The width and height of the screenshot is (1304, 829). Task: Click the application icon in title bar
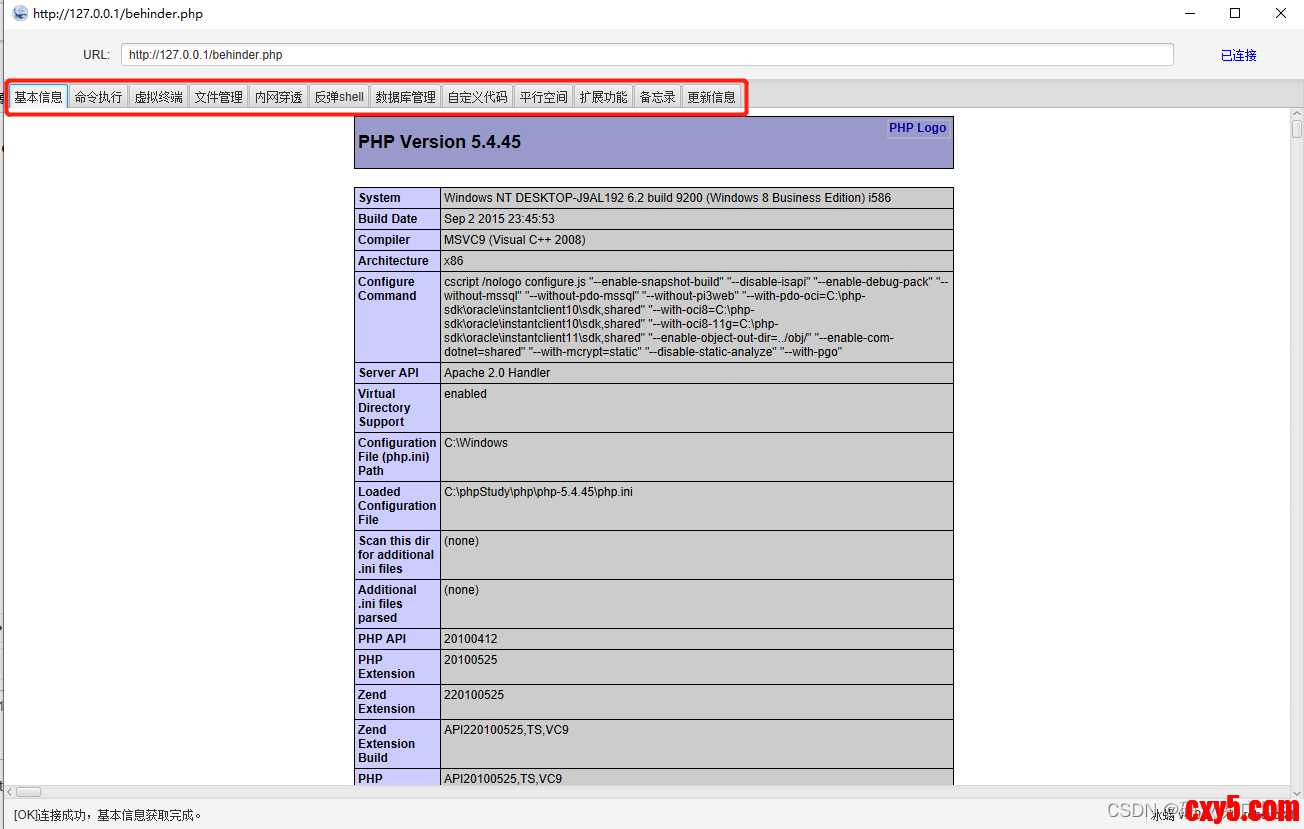coord(19,13)
